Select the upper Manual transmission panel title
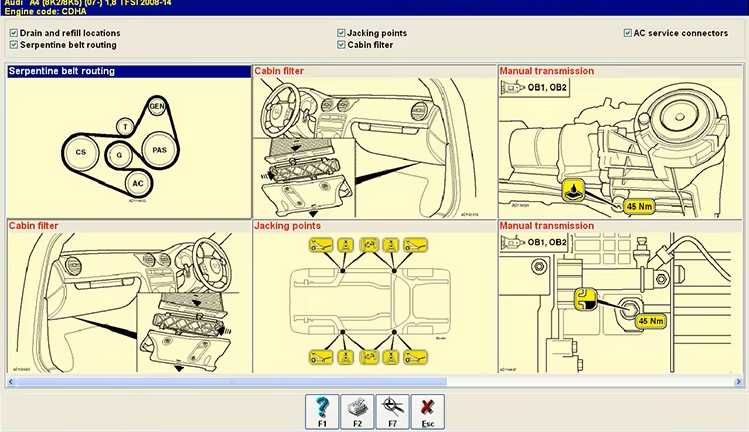This screenshot has height=432, width=749. [547, 71]
